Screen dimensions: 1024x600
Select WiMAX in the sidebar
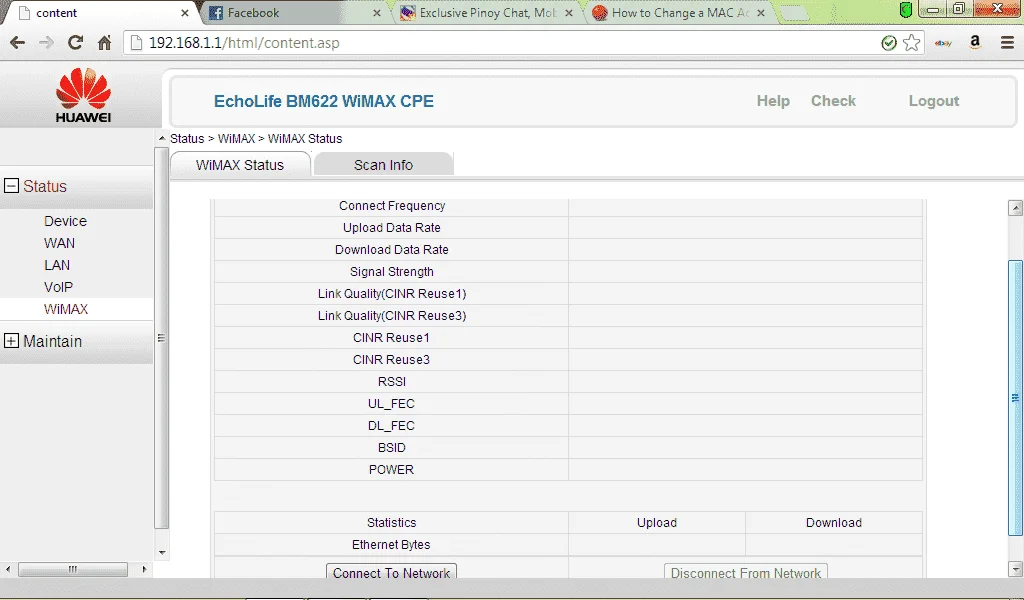click(x=66, y=309)
